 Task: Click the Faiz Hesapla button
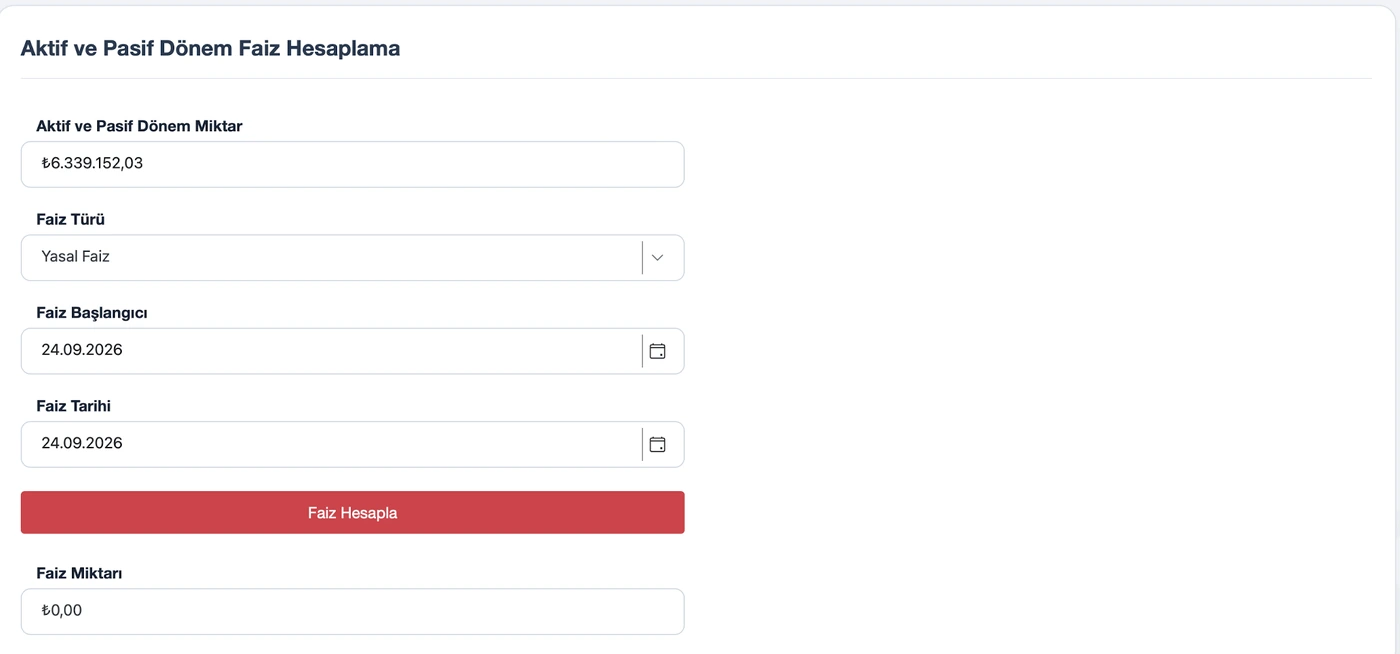tap(352, 512)
